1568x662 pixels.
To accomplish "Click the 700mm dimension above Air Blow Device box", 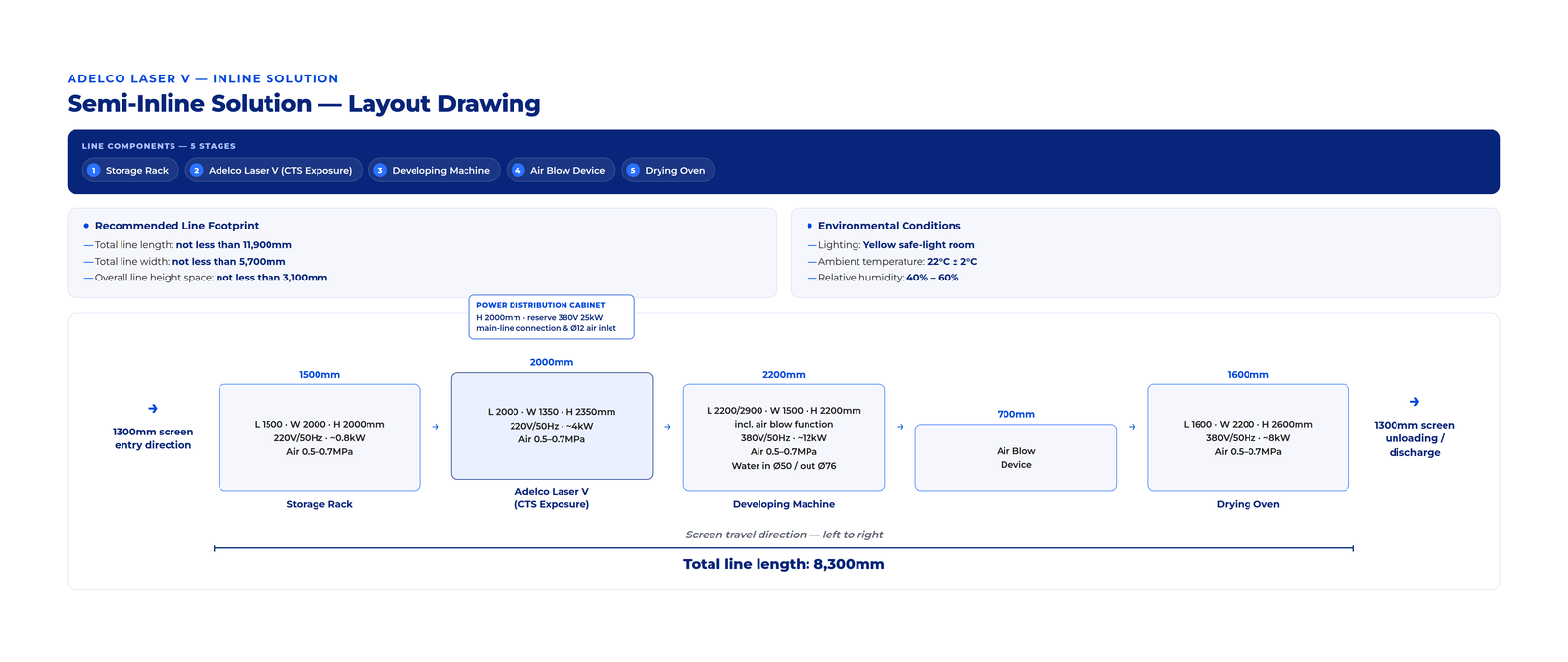I will coord(1016,414).
